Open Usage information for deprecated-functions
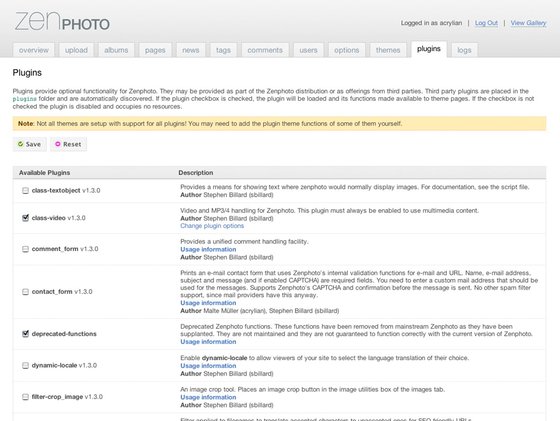 pyautogui.click(x=208, y=342)
